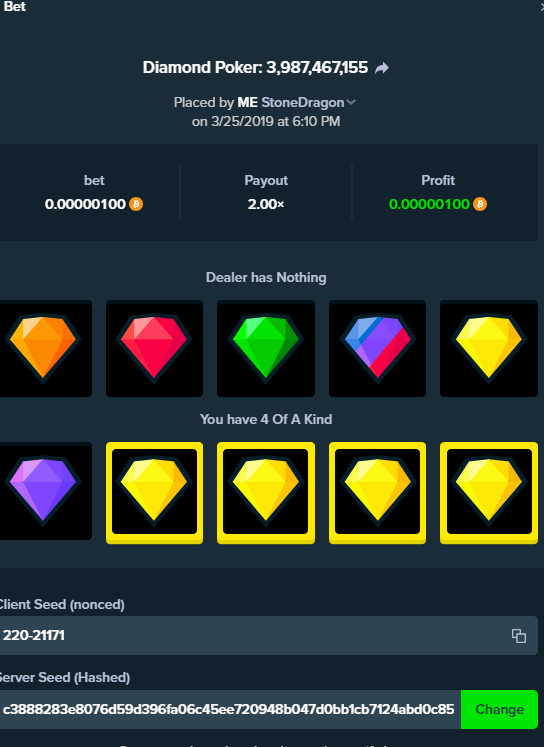Select the dealer's orange diamond card
The height and width of the screenshot is (747, 544).
44,348
